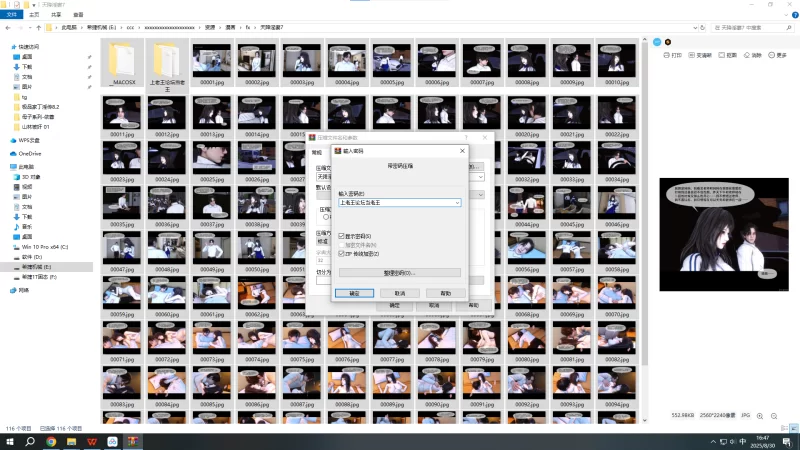The height and width of the screenshot is (450, 800).
Task: Open WPS Office from the taskbar
Action: pos(92,441)
